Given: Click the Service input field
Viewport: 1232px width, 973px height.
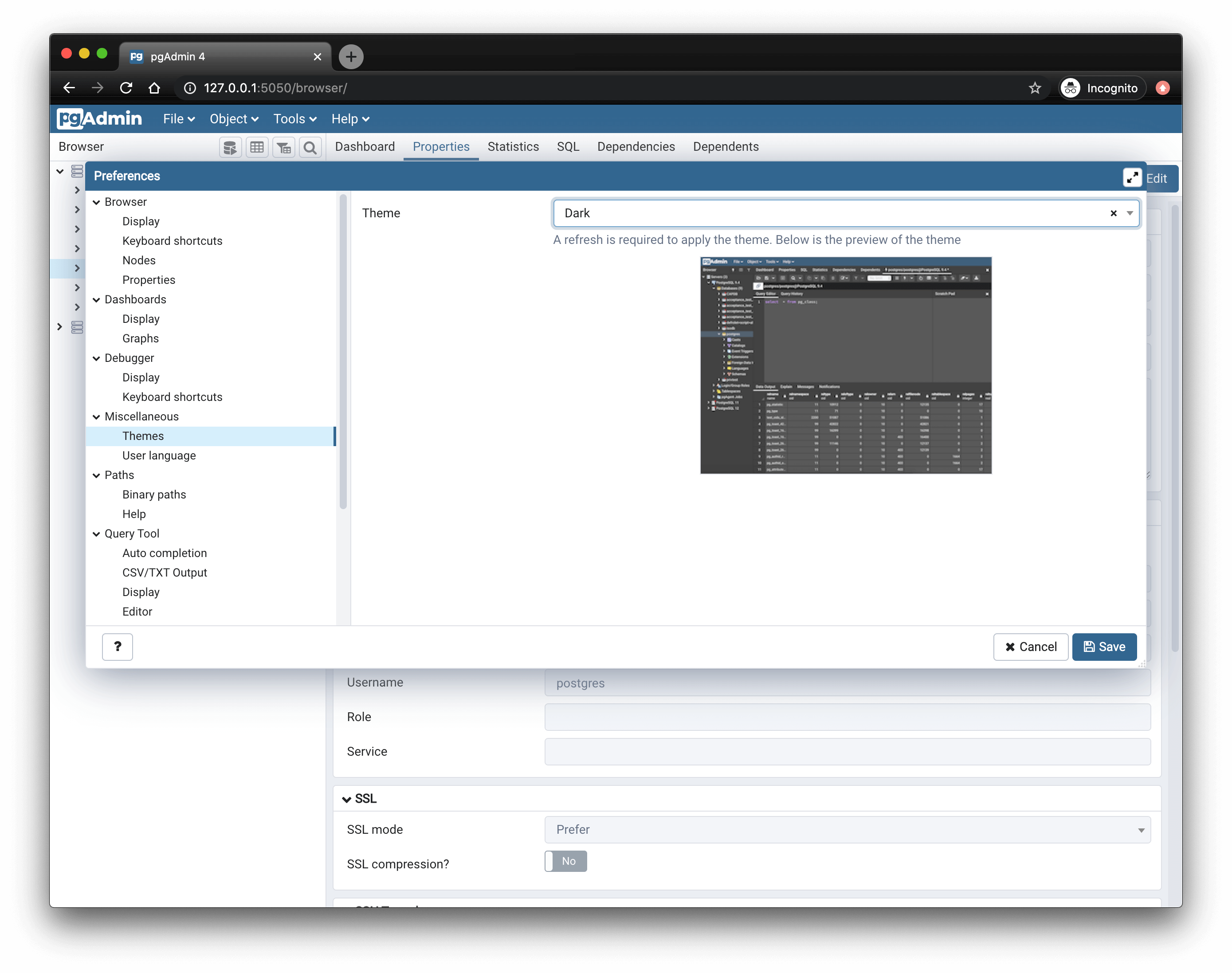Looking at the screenshot, I should 847,752.
